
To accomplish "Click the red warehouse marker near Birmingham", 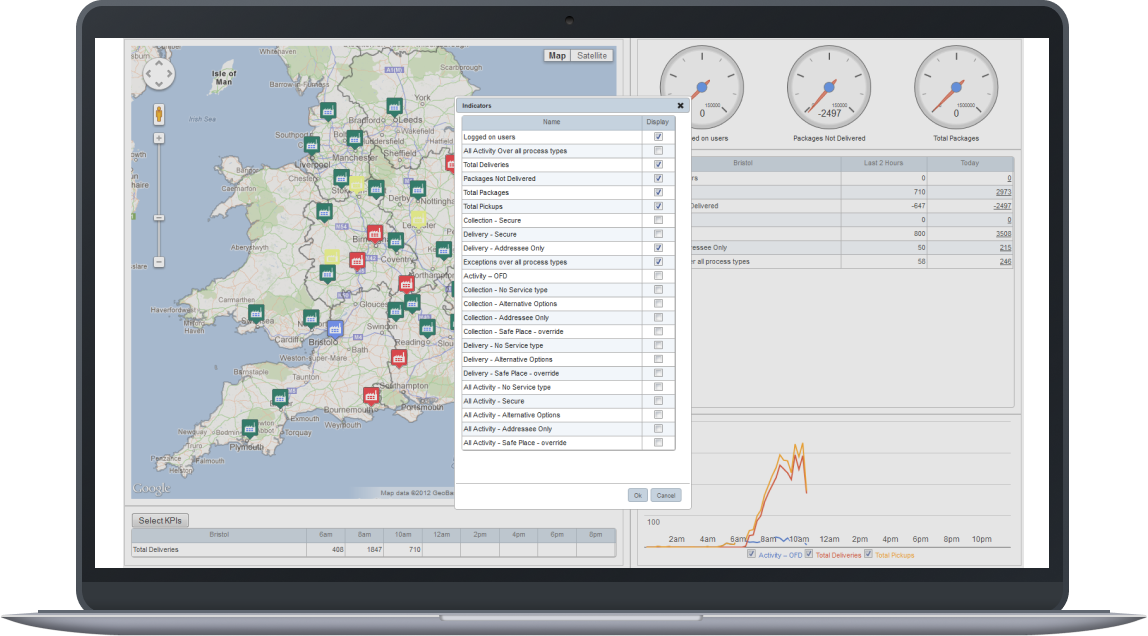I will [x=374, y=233].
